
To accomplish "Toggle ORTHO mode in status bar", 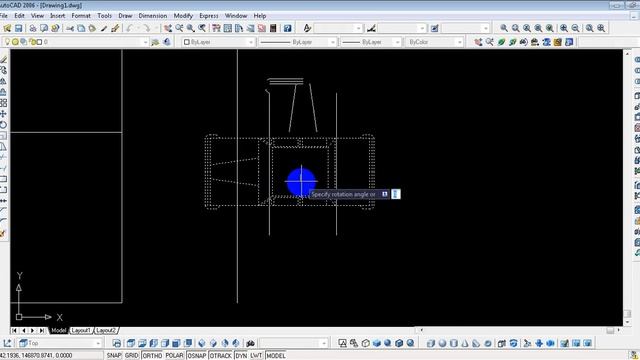I will pos(152,356).
